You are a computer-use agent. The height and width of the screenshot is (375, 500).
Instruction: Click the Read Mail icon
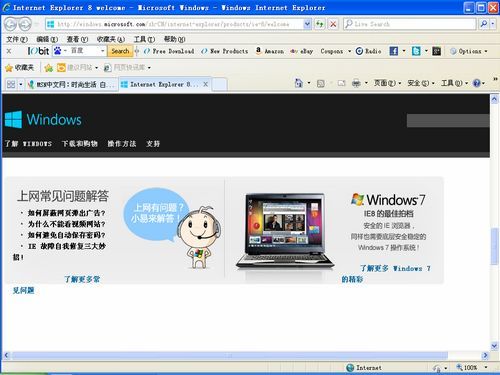pos(341,83)
